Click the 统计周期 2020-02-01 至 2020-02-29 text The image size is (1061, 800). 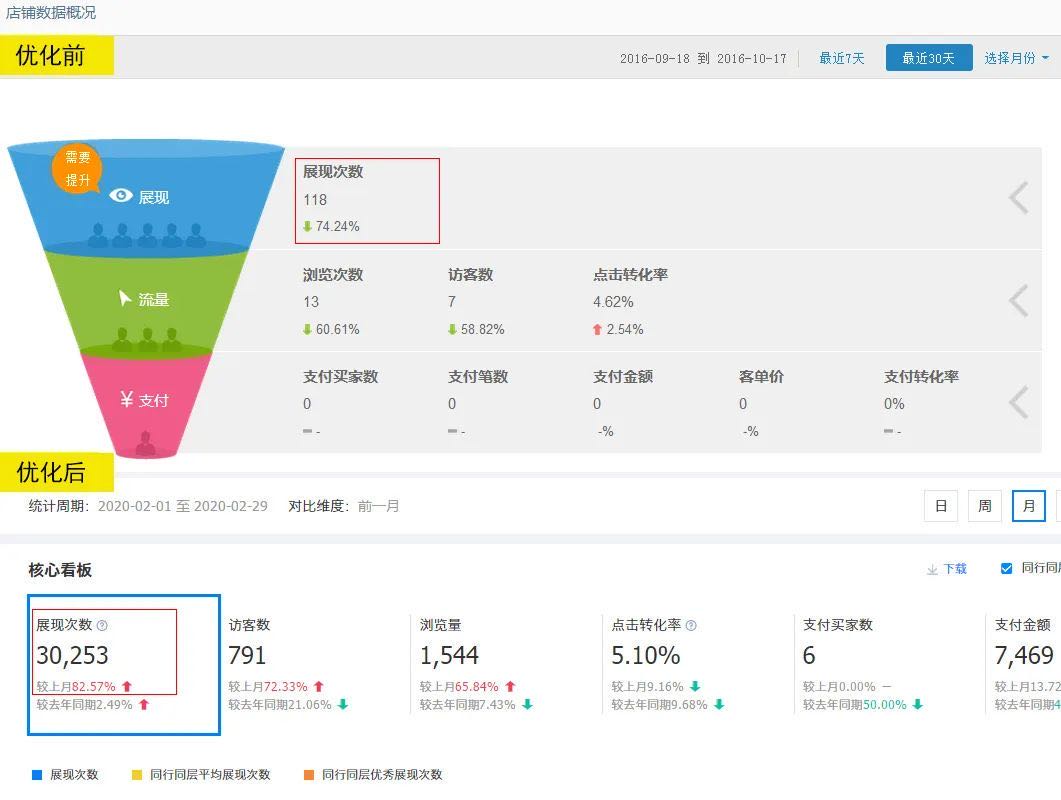click(148, 506)
